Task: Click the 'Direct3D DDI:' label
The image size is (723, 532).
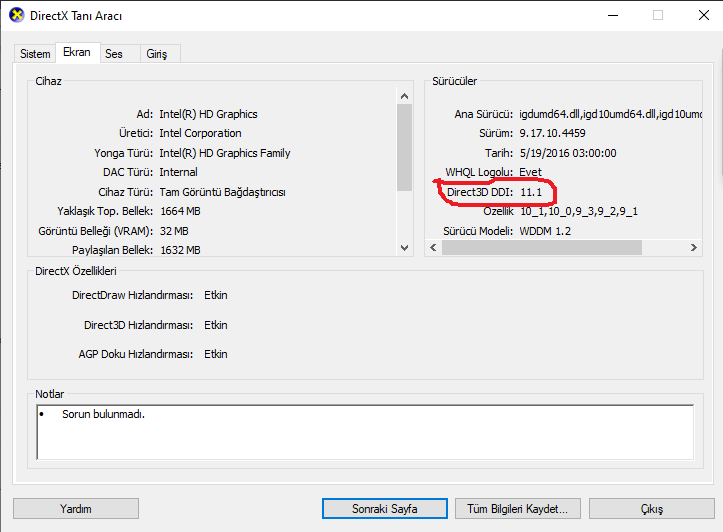Action: (480, 192)
